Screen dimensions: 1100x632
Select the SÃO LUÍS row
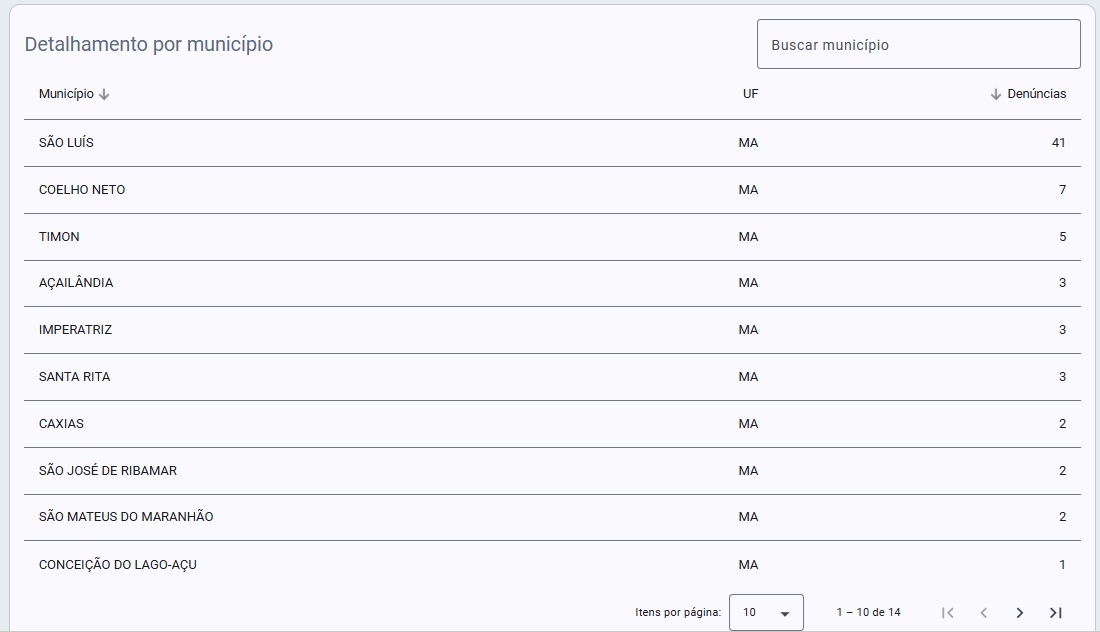click(x=552, y=142)
